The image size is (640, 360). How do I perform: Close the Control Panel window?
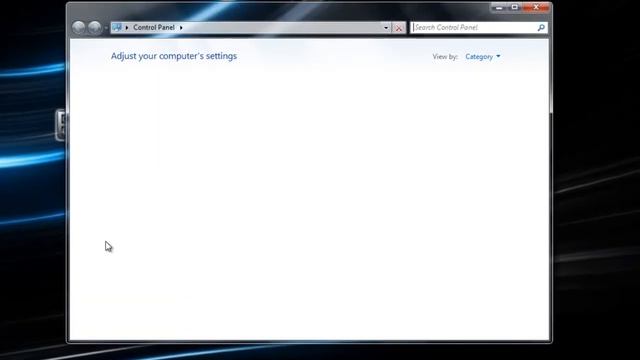(x=536, y=7)
